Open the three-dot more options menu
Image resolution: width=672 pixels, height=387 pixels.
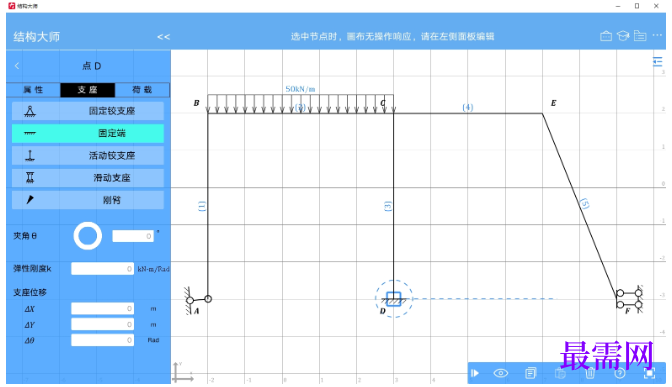point(657,36)
